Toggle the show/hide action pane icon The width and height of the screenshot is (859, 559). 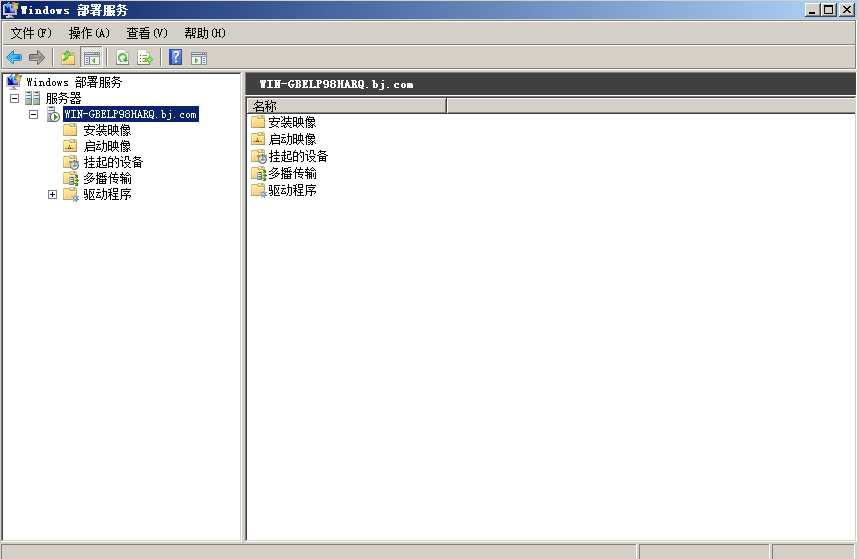(x=199, y=58)
